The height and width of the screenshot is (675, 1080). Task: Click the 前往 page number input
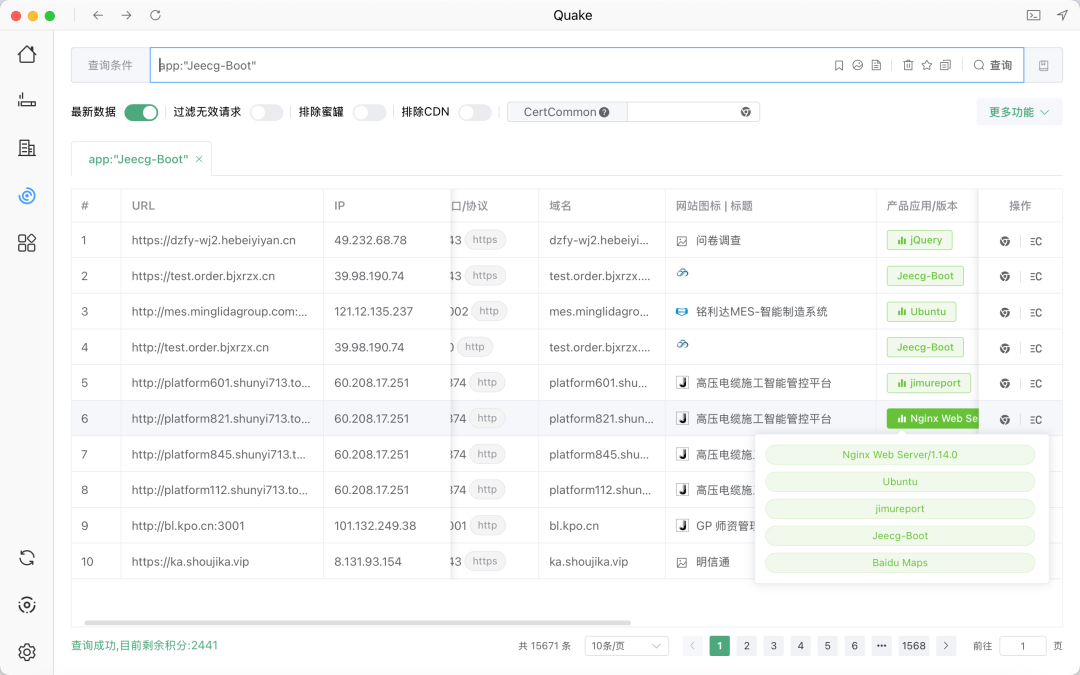click(1022, 645)
